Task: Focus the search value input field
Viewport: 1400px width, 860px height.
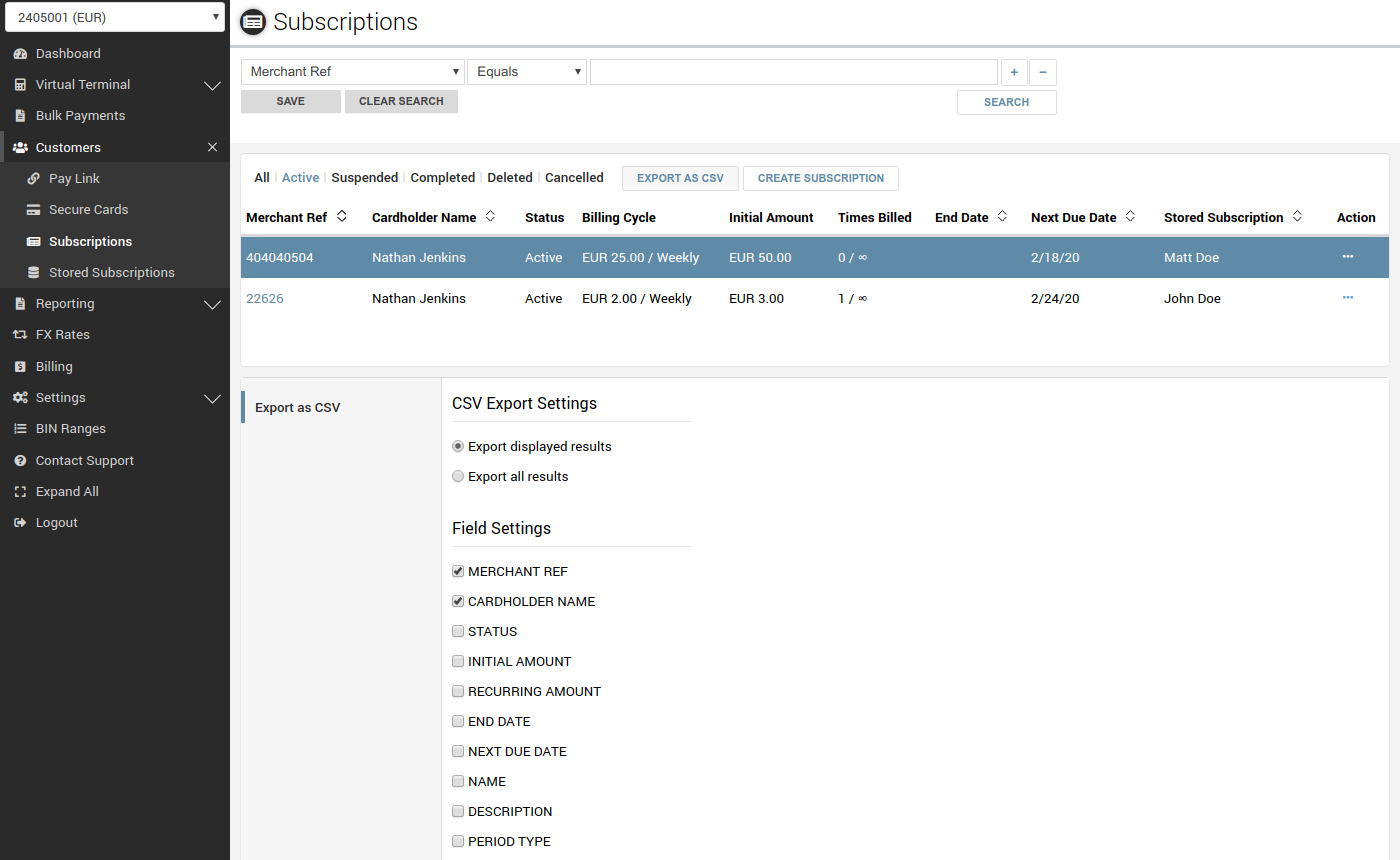Action: click(x=794, y=72)
